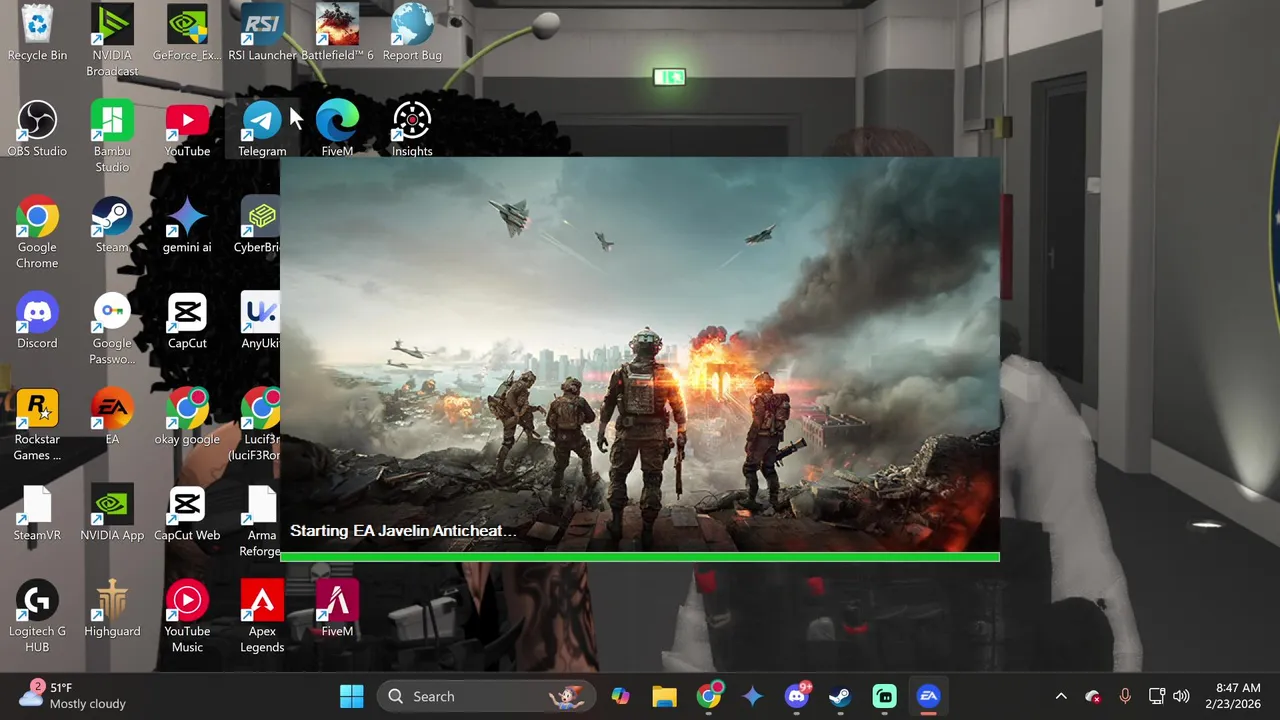Select the AnyUki desktop shortcut

coord(260,321)
